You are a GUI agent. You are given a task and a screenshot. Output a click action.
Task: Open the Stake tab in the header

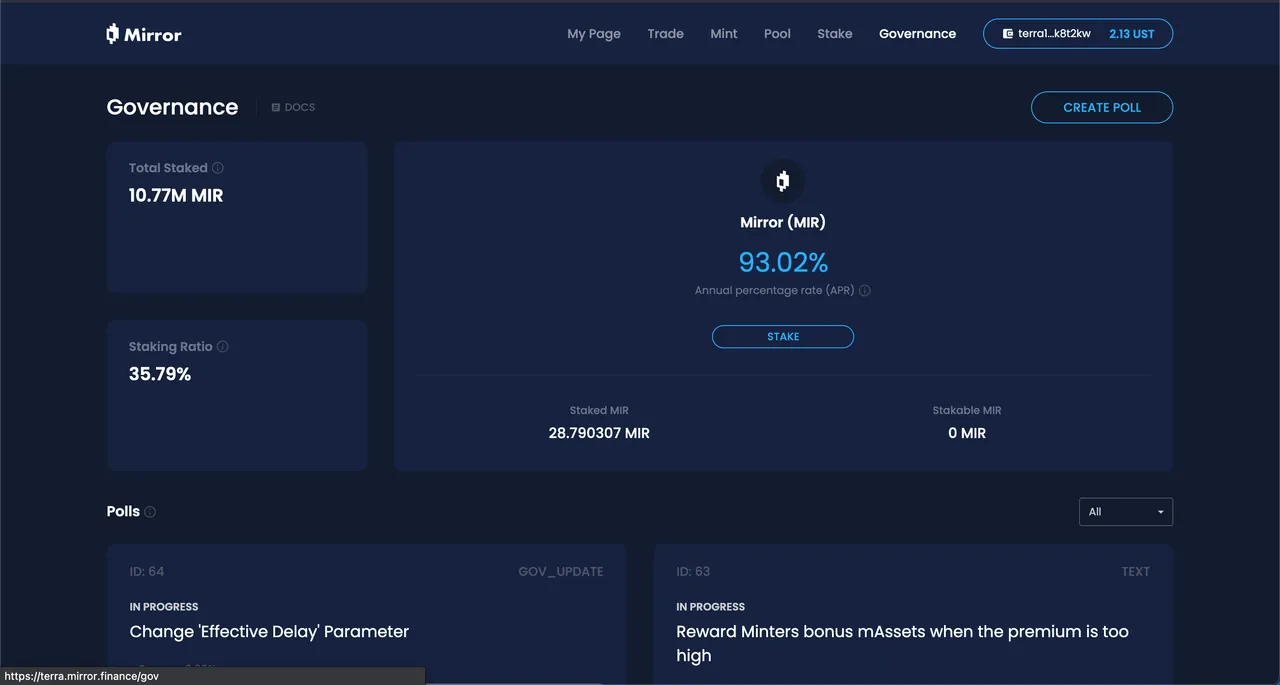pos(835,34)
